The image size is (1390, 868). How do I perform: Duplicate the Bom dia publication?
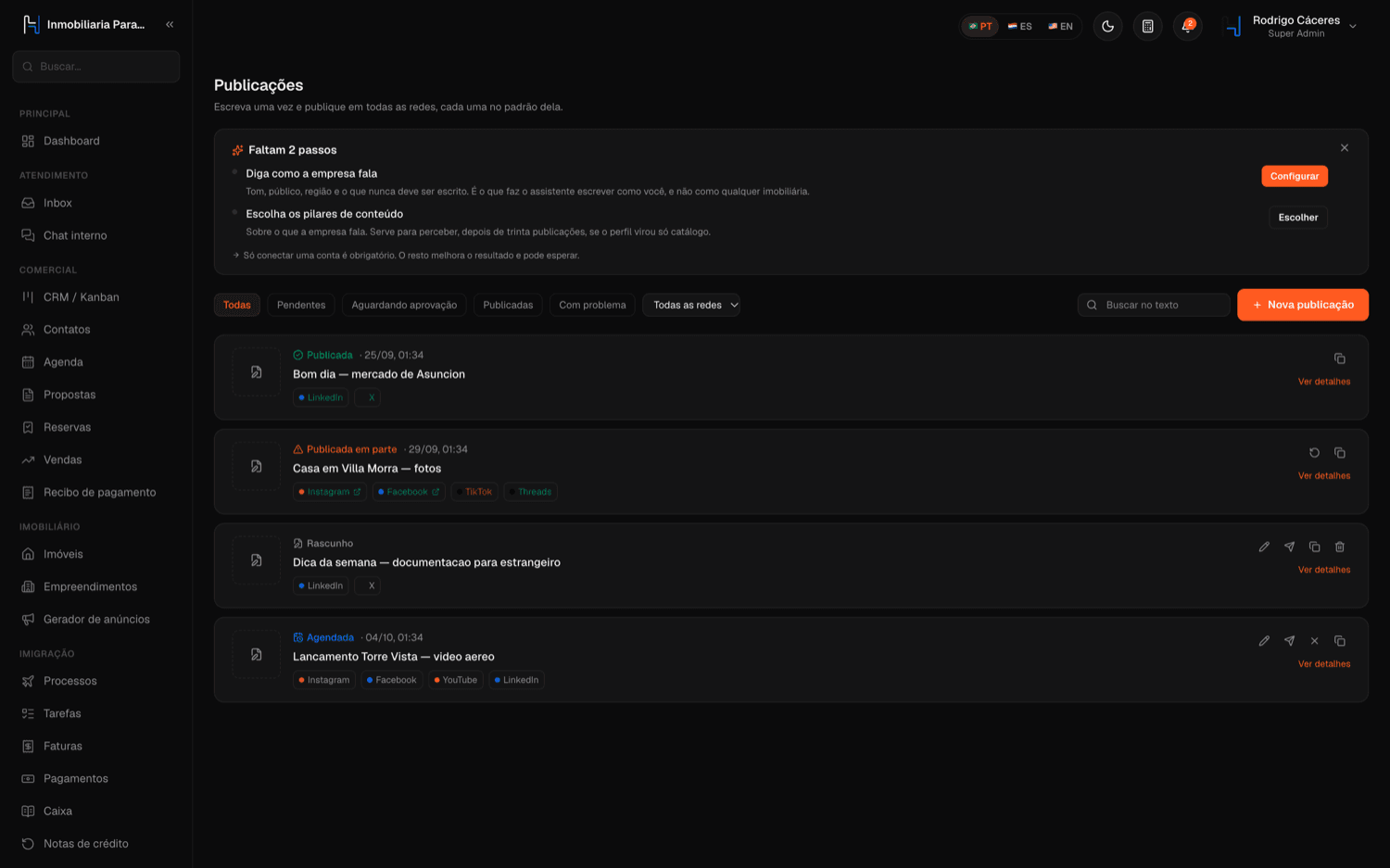1339,359
